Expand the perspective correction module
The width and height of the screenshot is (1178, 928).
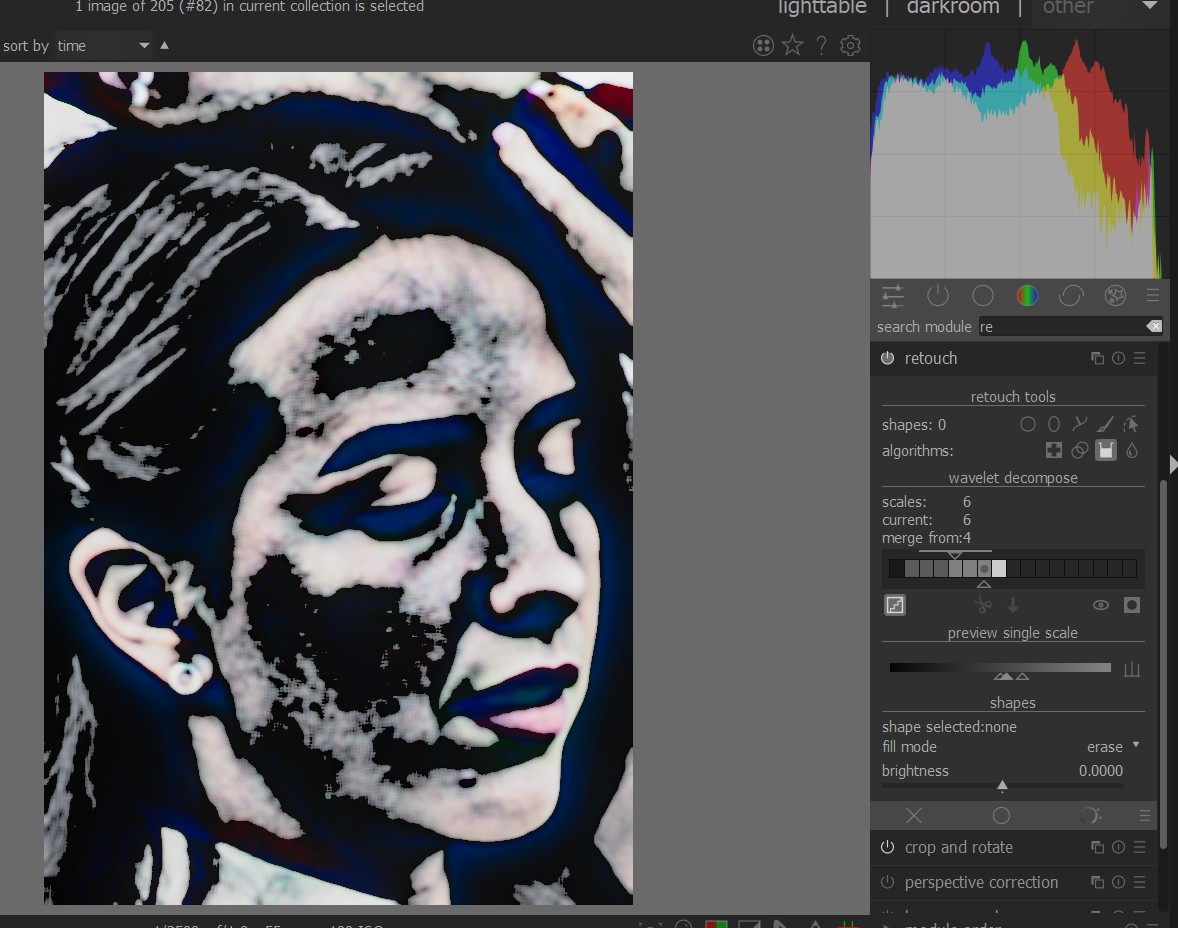[x=981, y=882]
